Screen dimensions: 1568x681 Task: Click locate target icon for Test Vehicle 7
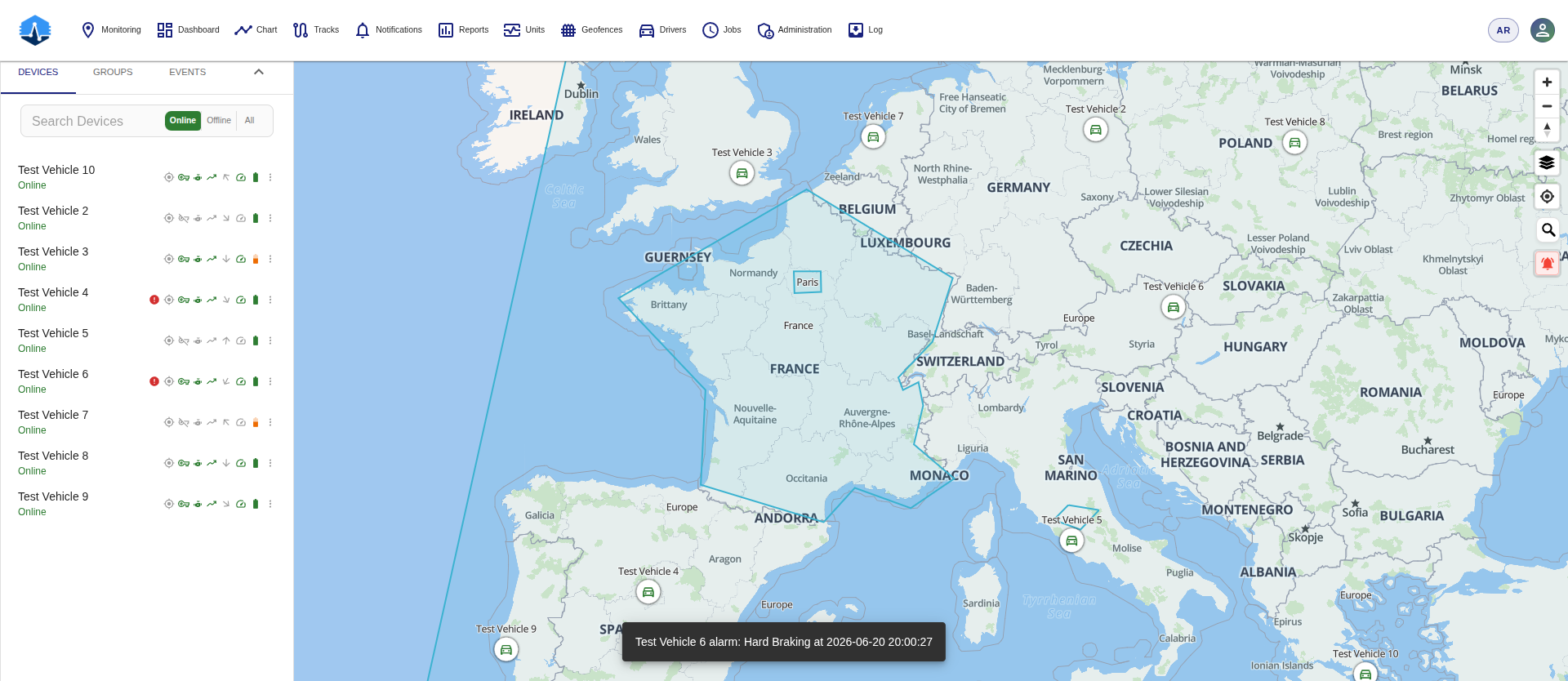pyautogui.click(x=169, y=422)
